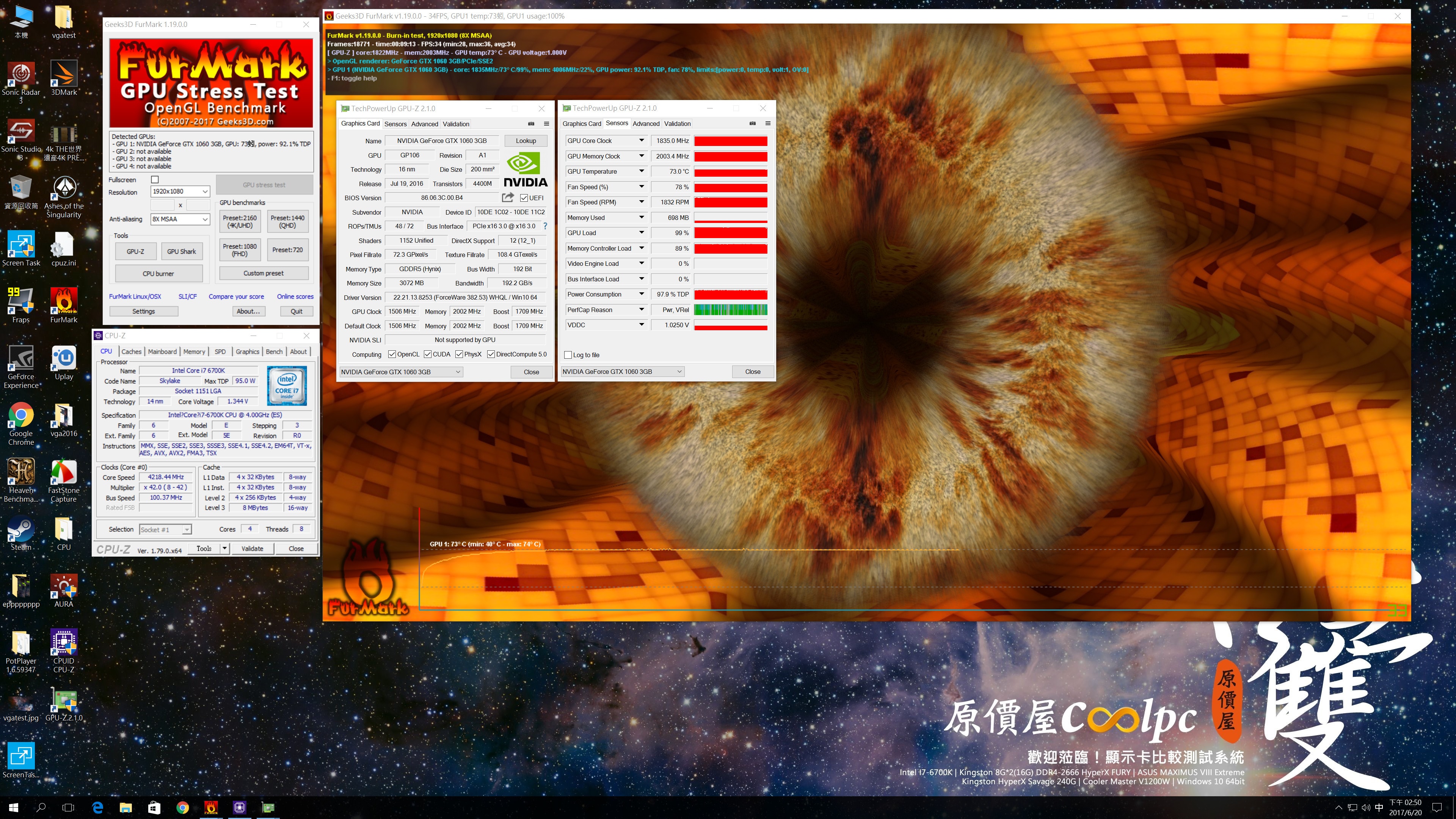This screenshot has width=1456, height=819.
Task: Select Preset:1080 (FHD) benchmark
Action: pos(240,250)
